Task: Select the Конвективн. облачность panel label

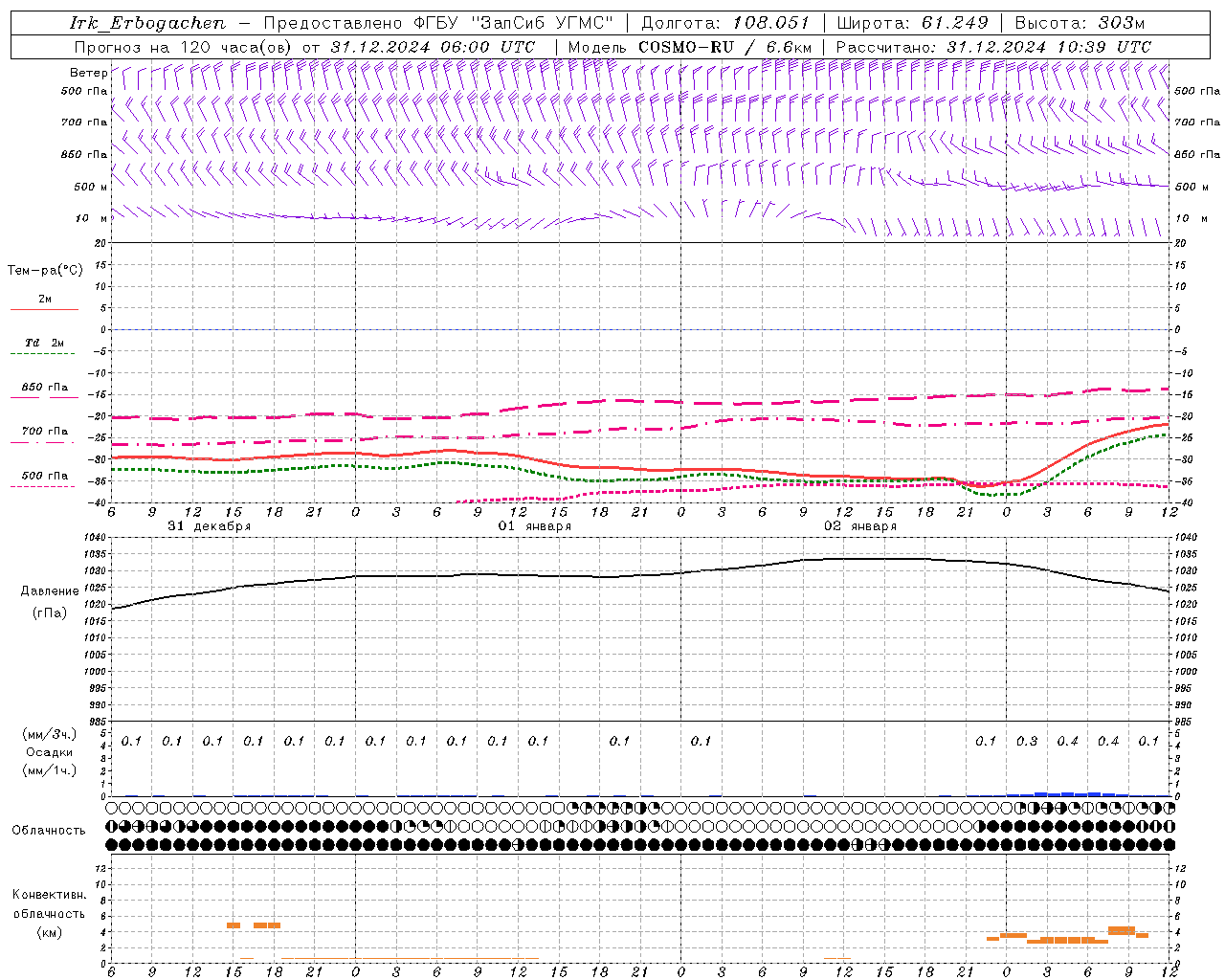Action: pyautogui.click(x=49, y=913)
